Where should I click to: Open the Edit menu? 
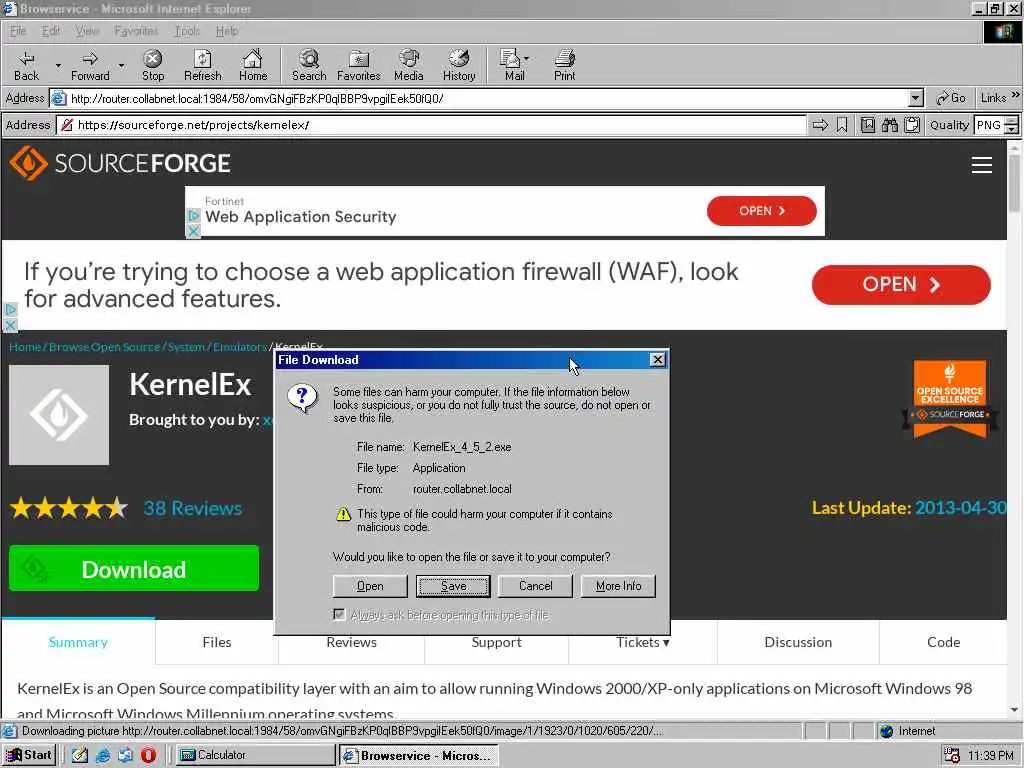[50, 31]
